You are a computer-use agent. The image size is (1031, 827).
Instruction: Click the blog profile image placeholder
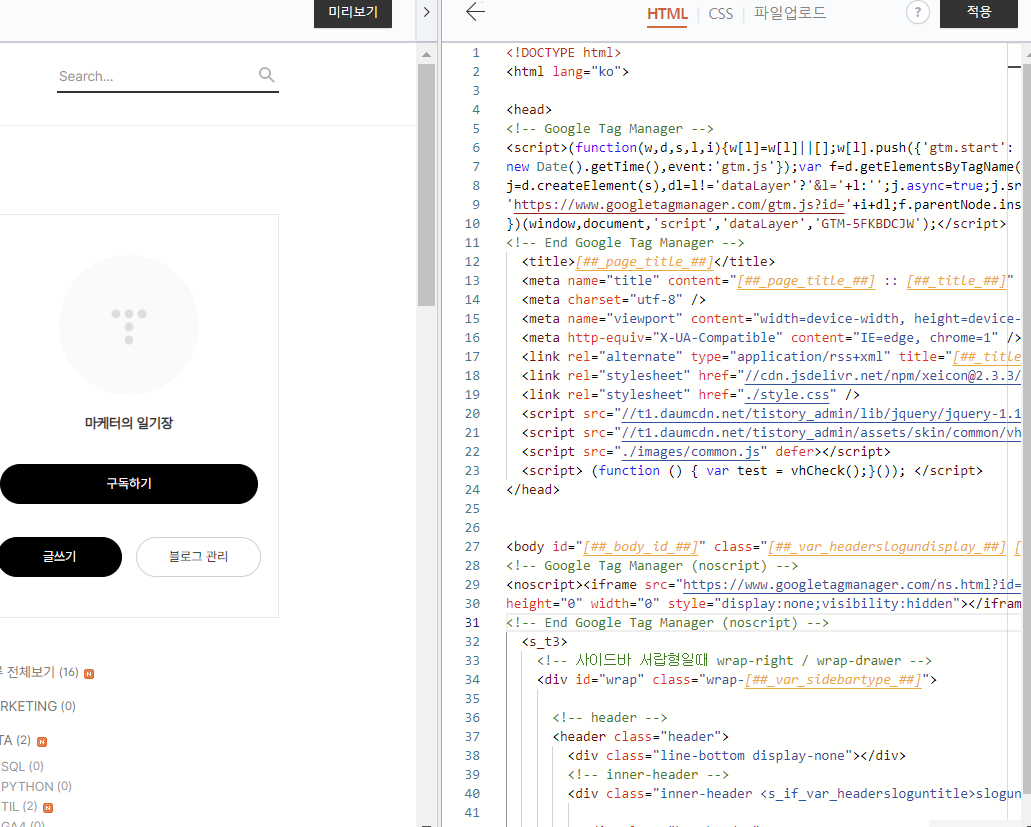(x=129, y=325)
